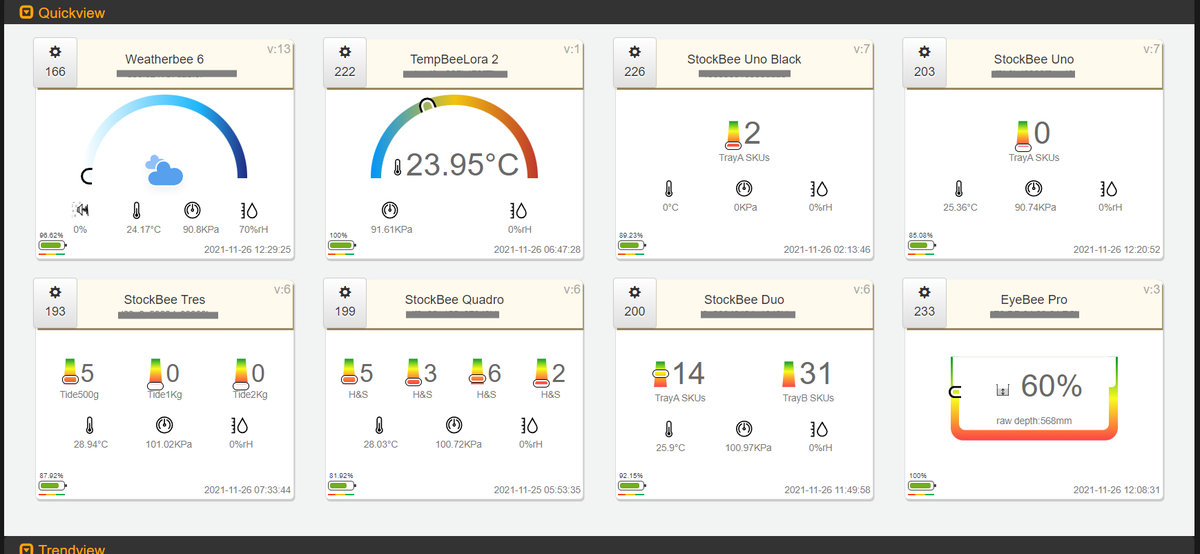Open settings gear on StockBee Uno 203 card

(x=924, y=52)
